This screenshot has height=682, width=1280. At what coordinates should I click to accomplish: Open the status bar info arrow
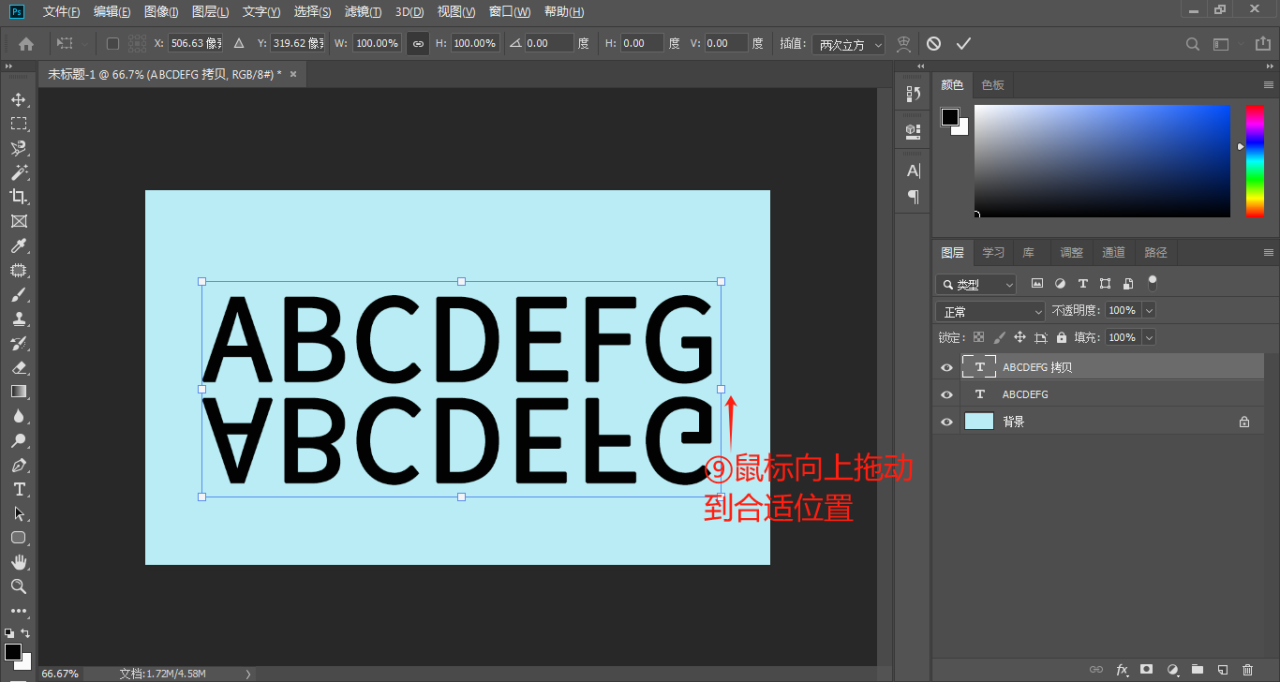coord(248,674)
